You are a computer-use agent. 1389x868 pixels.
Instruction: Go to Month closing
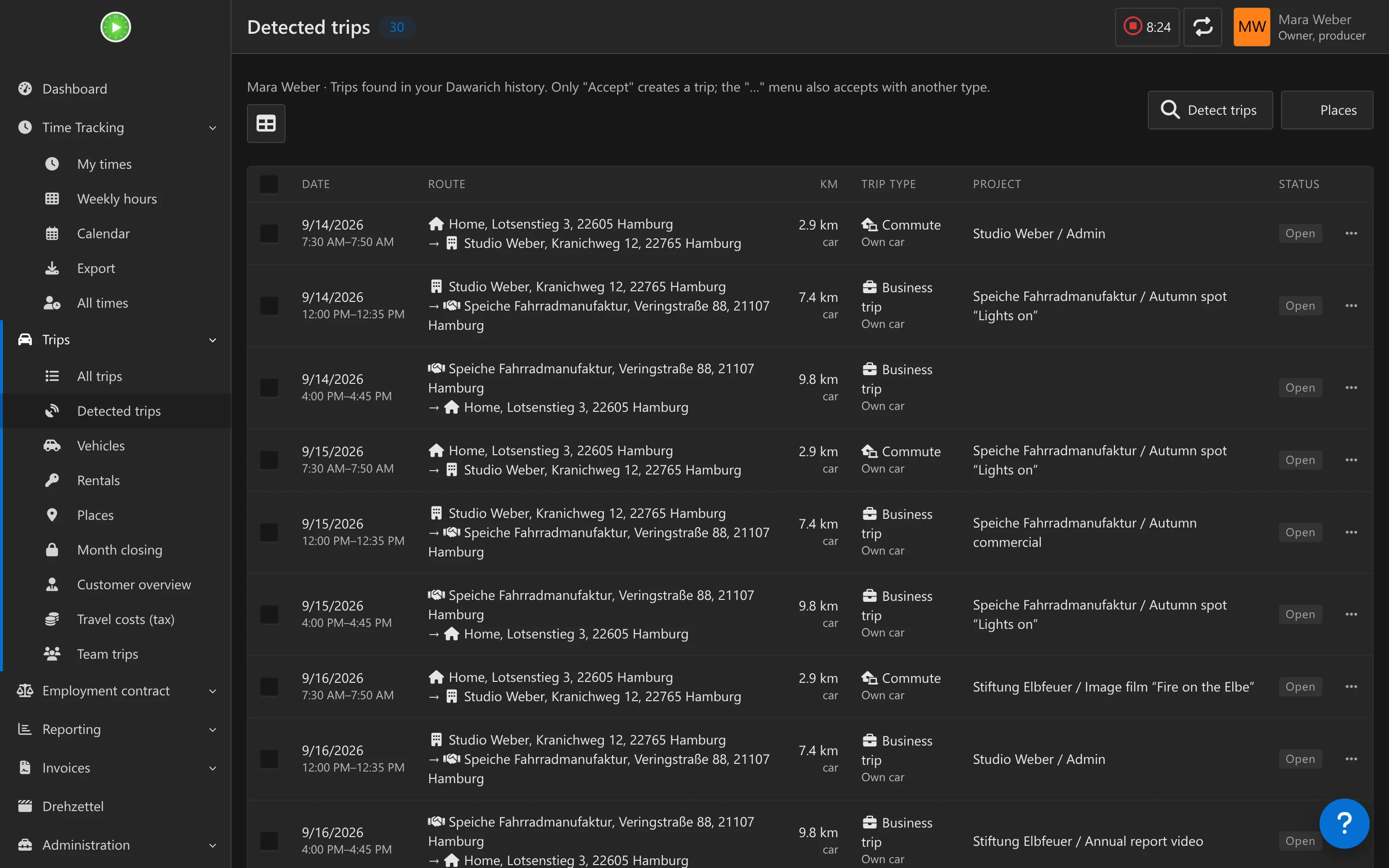(x=115, y=550)
